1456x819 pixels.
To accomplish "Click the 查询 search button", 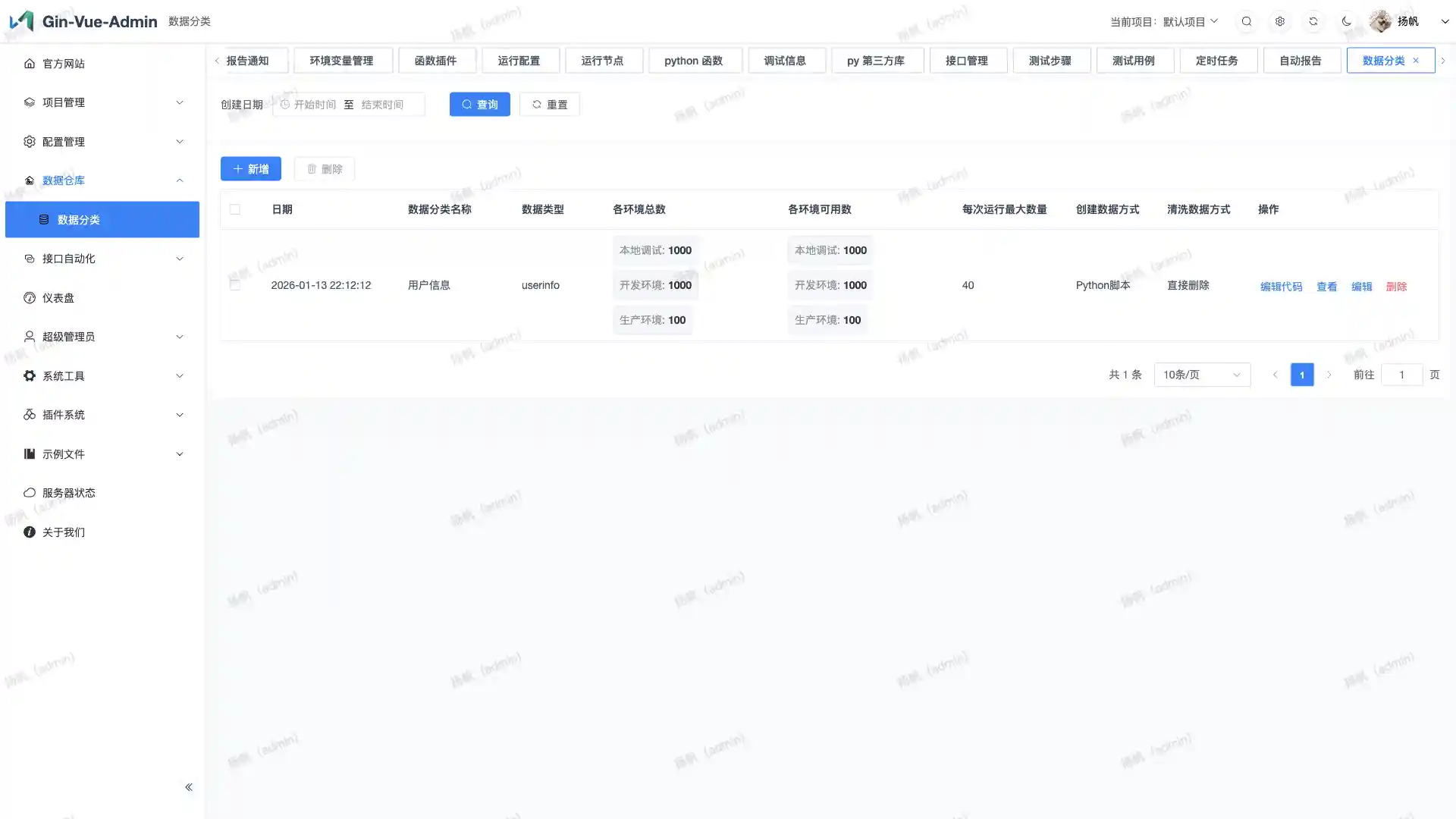I will point(480,105).
